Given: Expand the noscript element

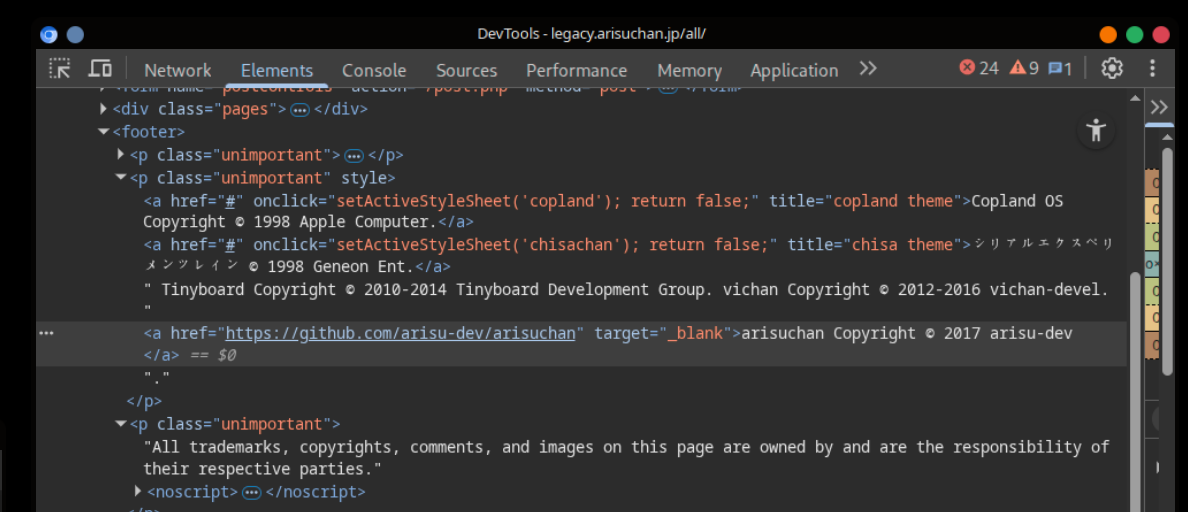Looking at the screenshot, I should coord(138,491).
